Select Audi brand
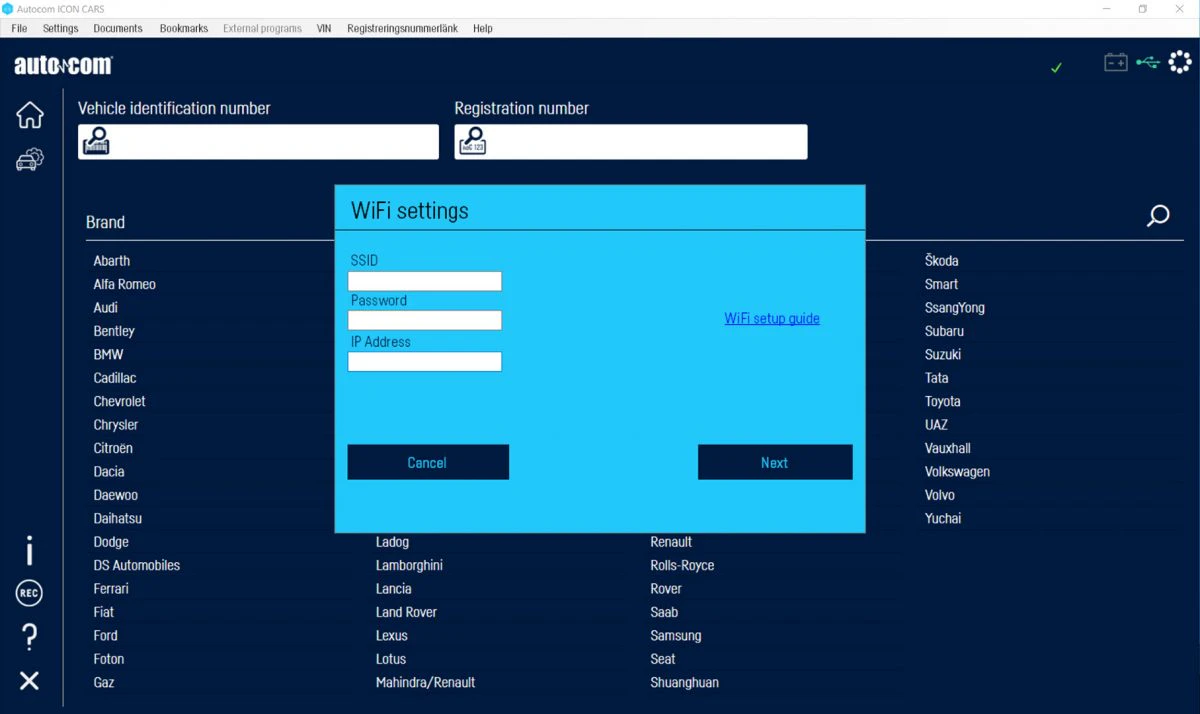The height and width of the screenshot is (714, 1200). click(x=106, y=308)
